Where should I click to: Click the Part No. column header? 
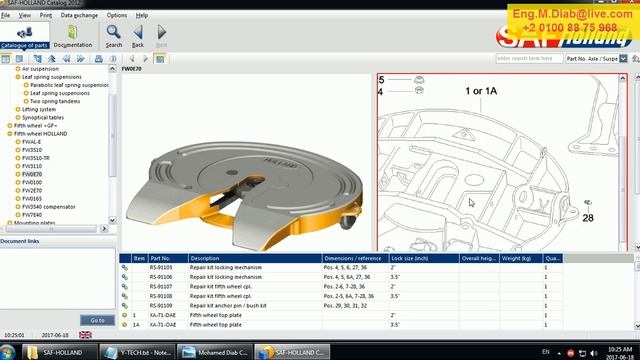point(168,258)
